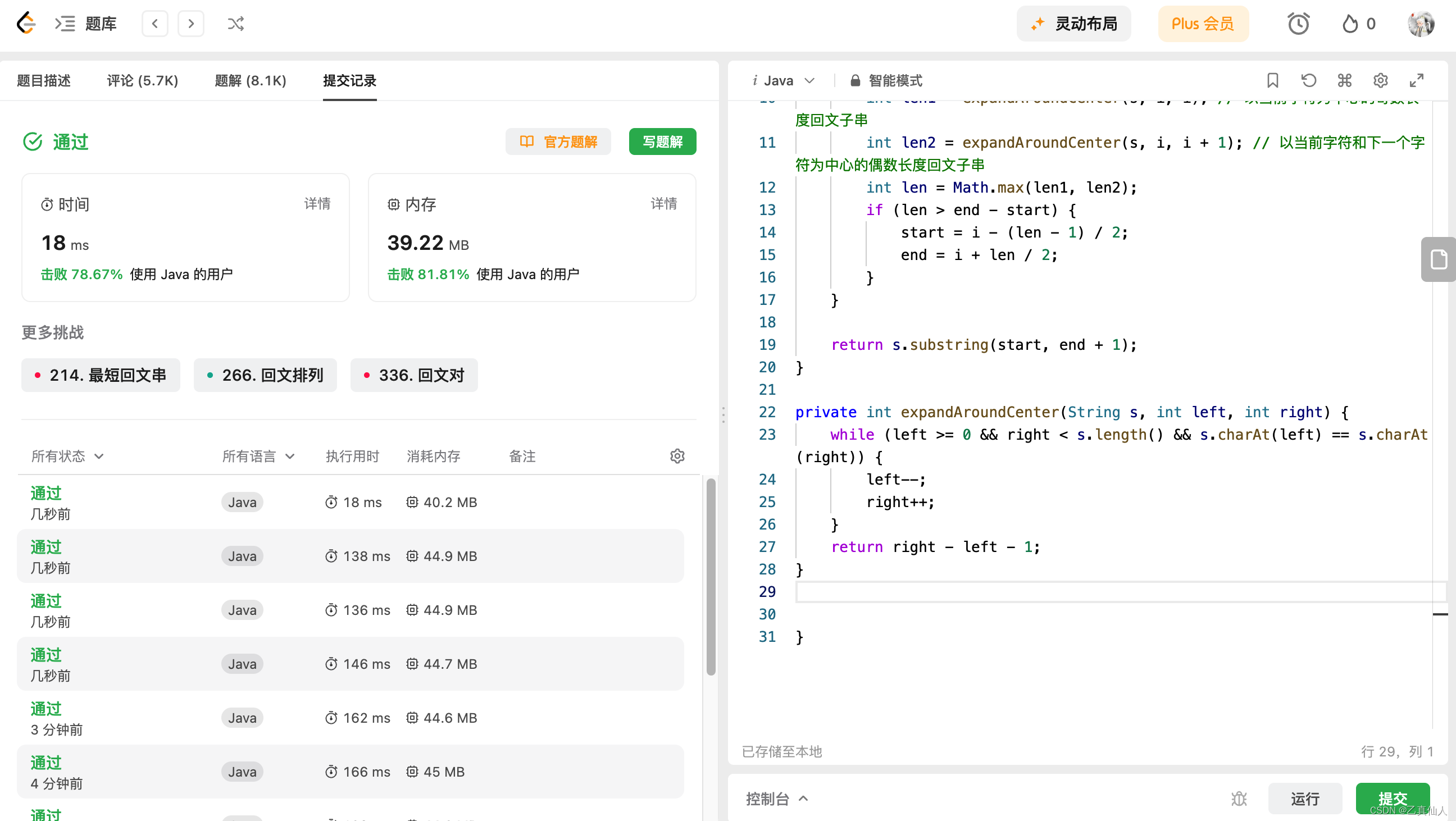Open the user avatar menu

tap(1421, 24)
